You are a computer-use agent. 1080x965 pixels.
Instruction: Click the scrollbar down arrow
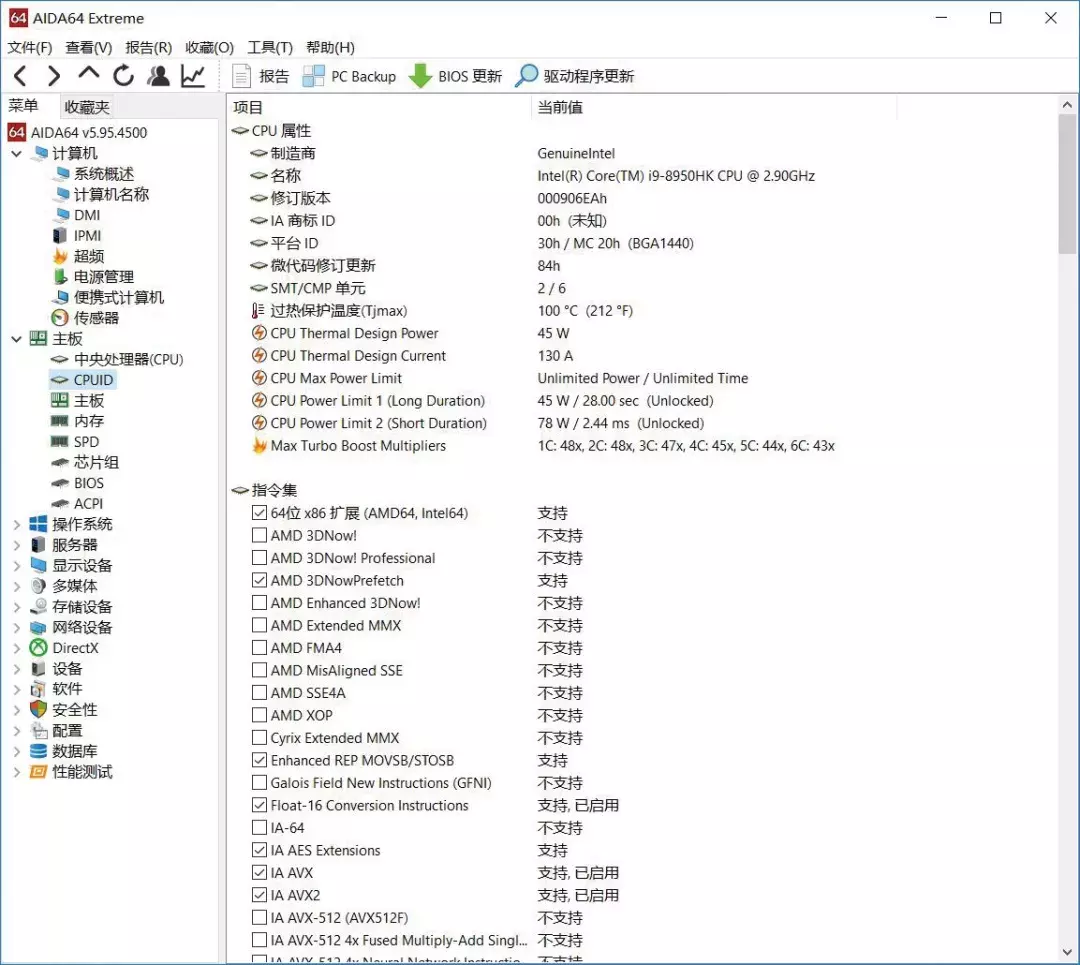coord(1068,953)
